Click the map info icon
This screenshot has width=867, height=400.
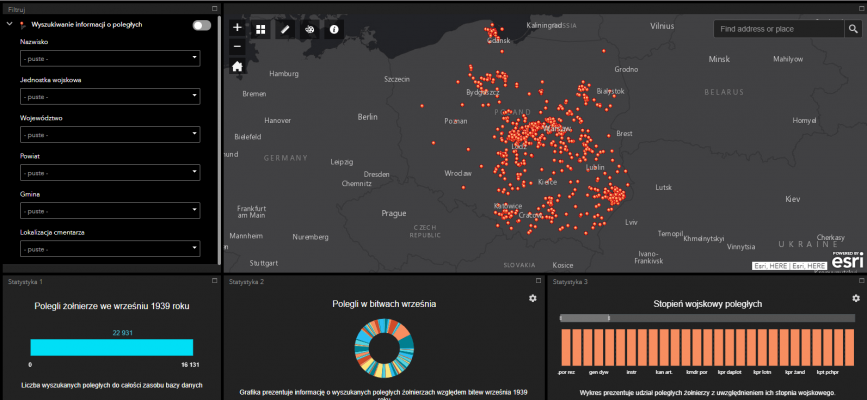333,30
